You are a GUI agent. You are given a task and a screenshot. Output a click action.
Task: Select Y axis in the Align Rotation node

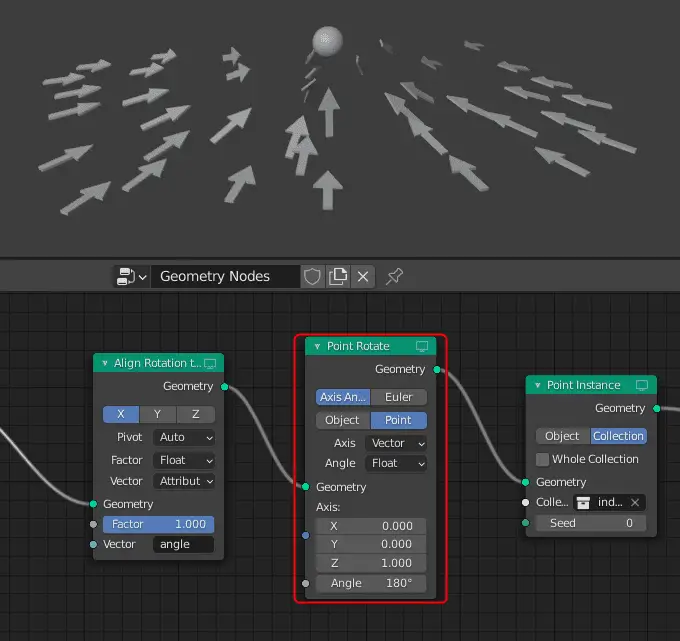[x=158, y=414]
